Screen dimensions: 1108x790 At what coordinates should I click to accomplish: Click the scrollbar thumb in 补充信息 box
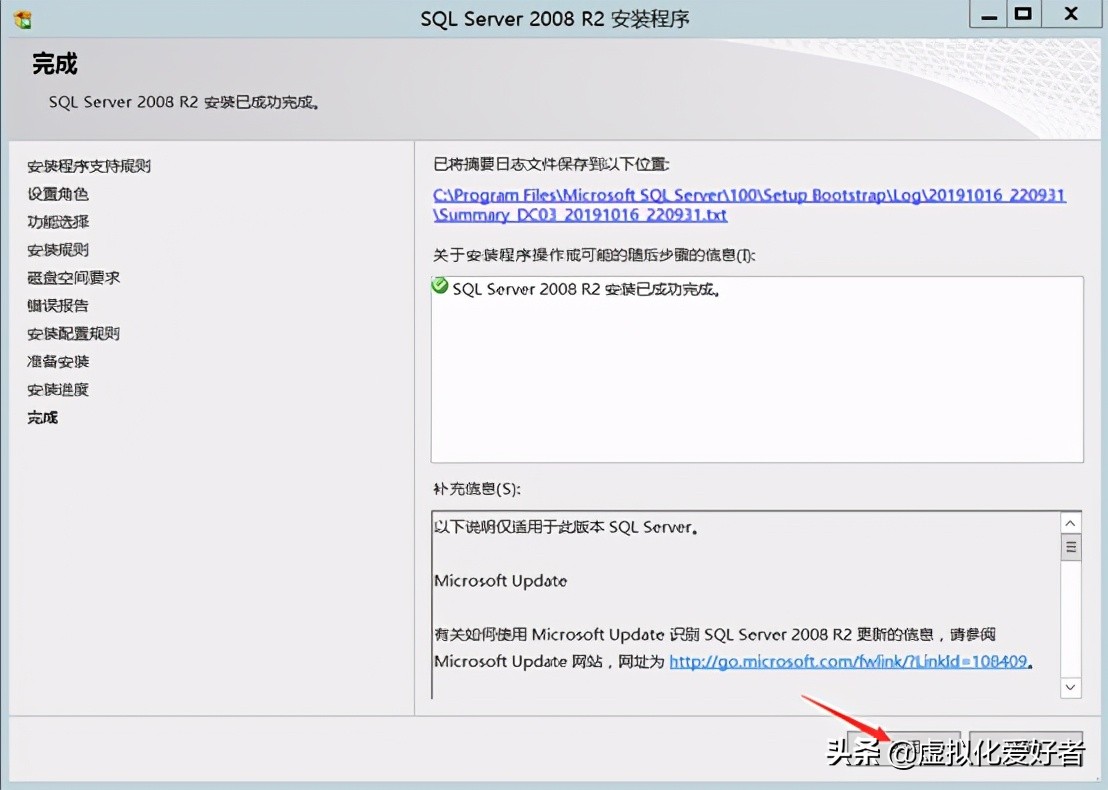(x=1071, y=547)
